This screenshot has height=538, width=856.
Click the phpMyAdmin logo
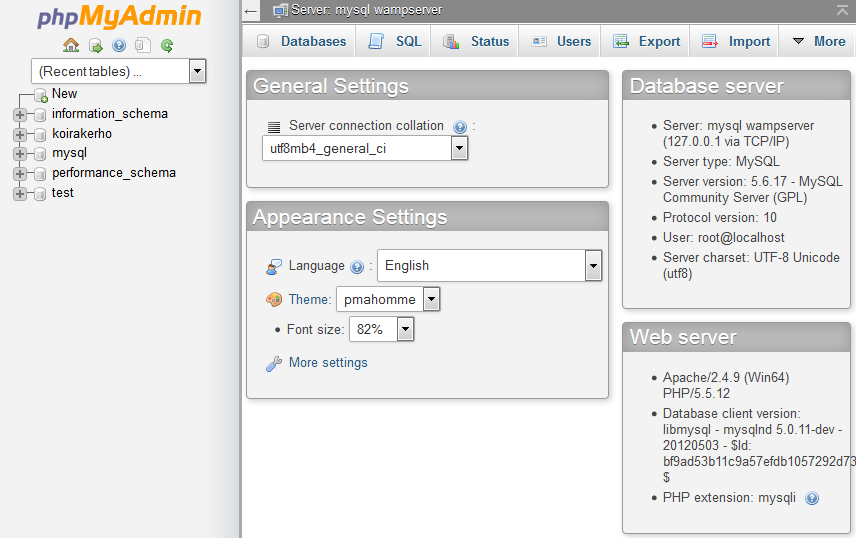pos(119,16)
